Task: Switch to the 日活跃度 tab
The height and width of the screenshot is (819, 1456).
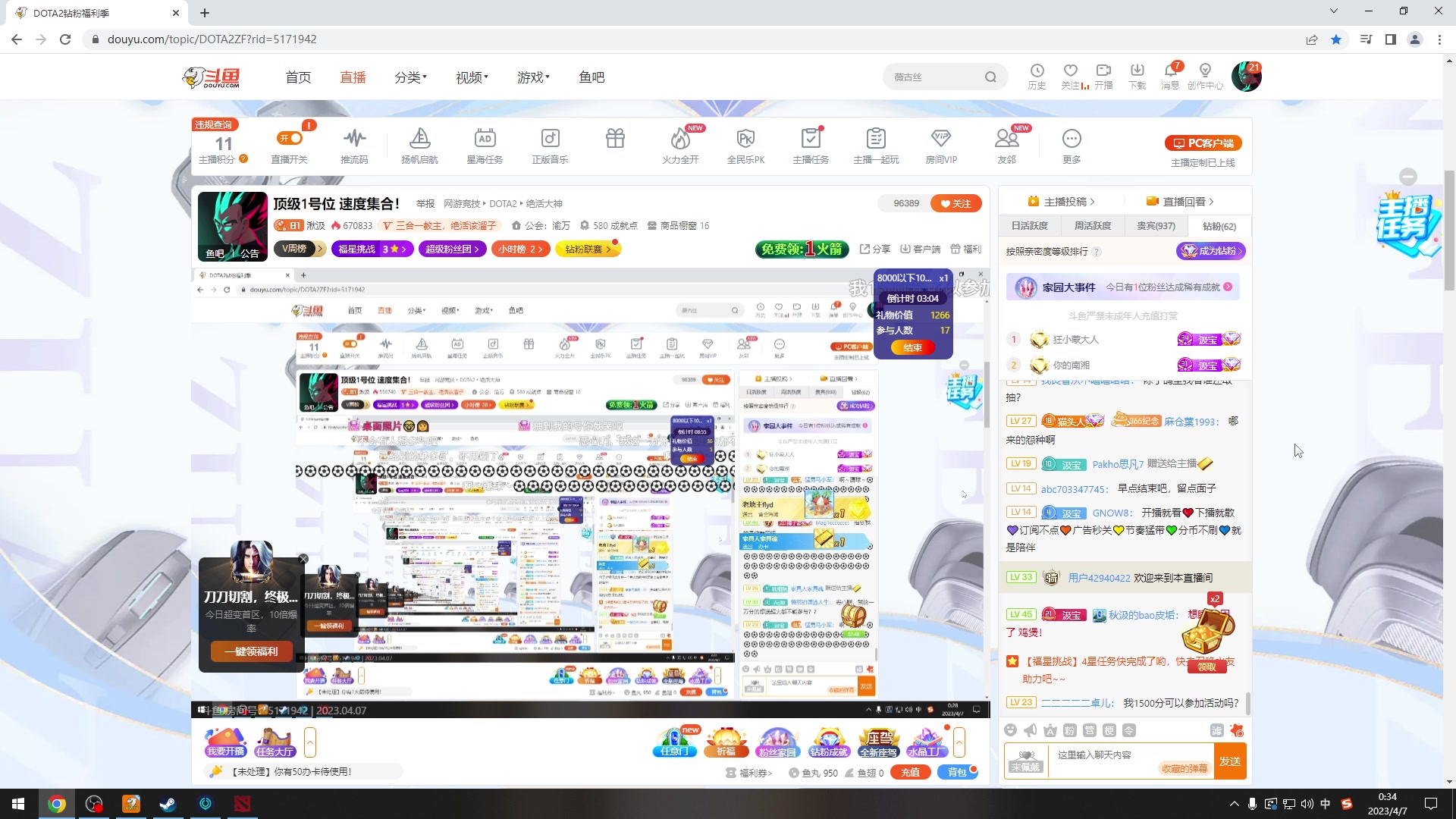Action: click(x=1029, y=226)
